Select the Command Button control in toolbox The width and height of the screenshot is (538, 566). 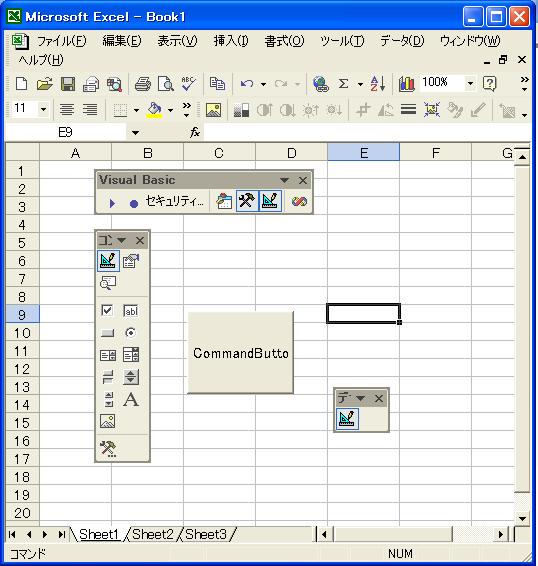[x=107, y=333]
